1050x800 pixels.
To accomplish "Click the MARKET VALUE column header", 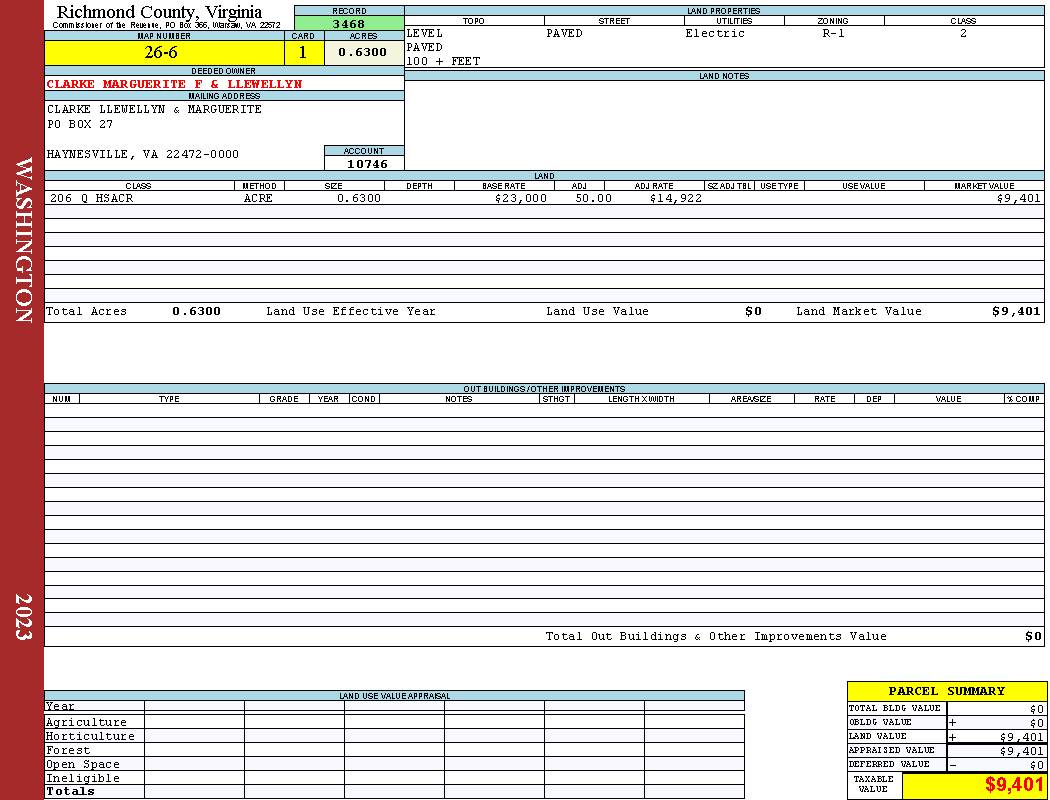I will tap(984, 186).
